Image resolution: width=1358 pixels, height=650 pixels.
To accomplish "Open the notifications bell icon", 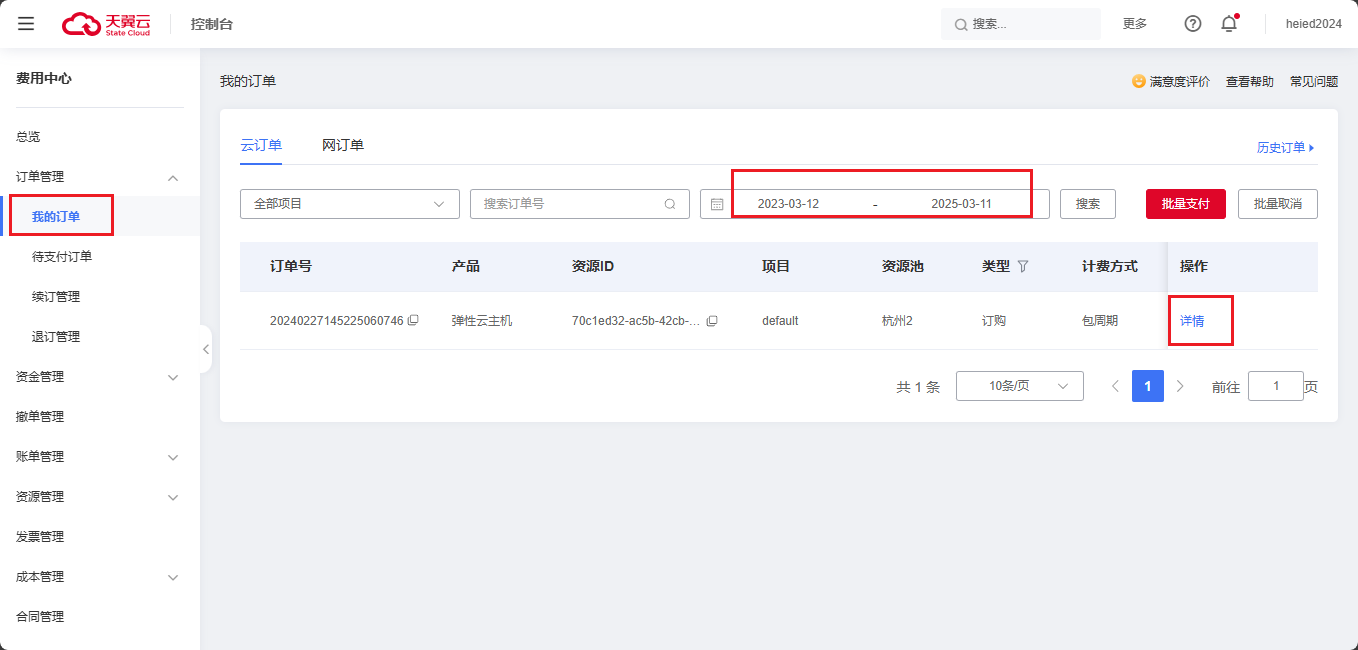I will coord(1229,24).
